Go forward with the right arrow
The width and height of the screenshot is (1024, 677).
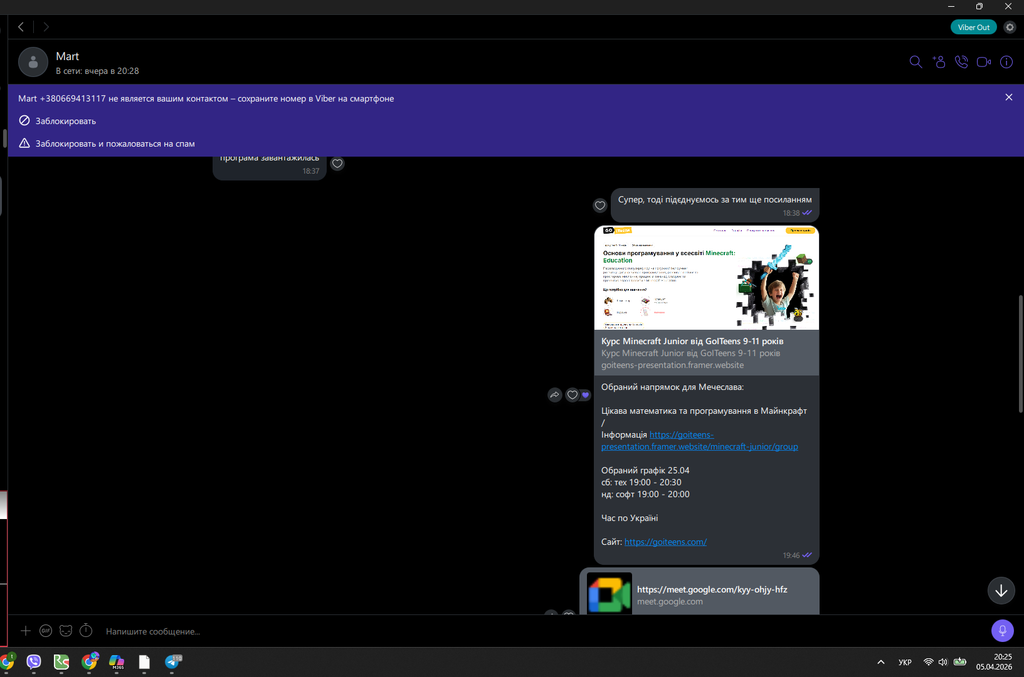click(46, 27)
